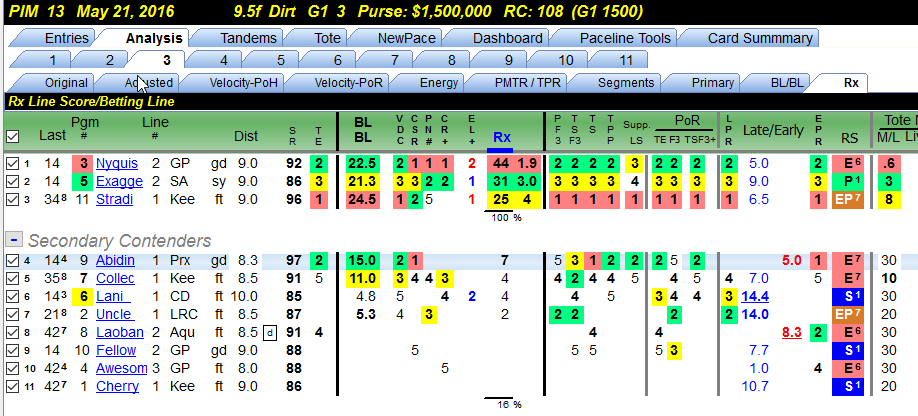Click Abidin speed rating 97
The image size is (918, 416).
(x=292, y=260)
